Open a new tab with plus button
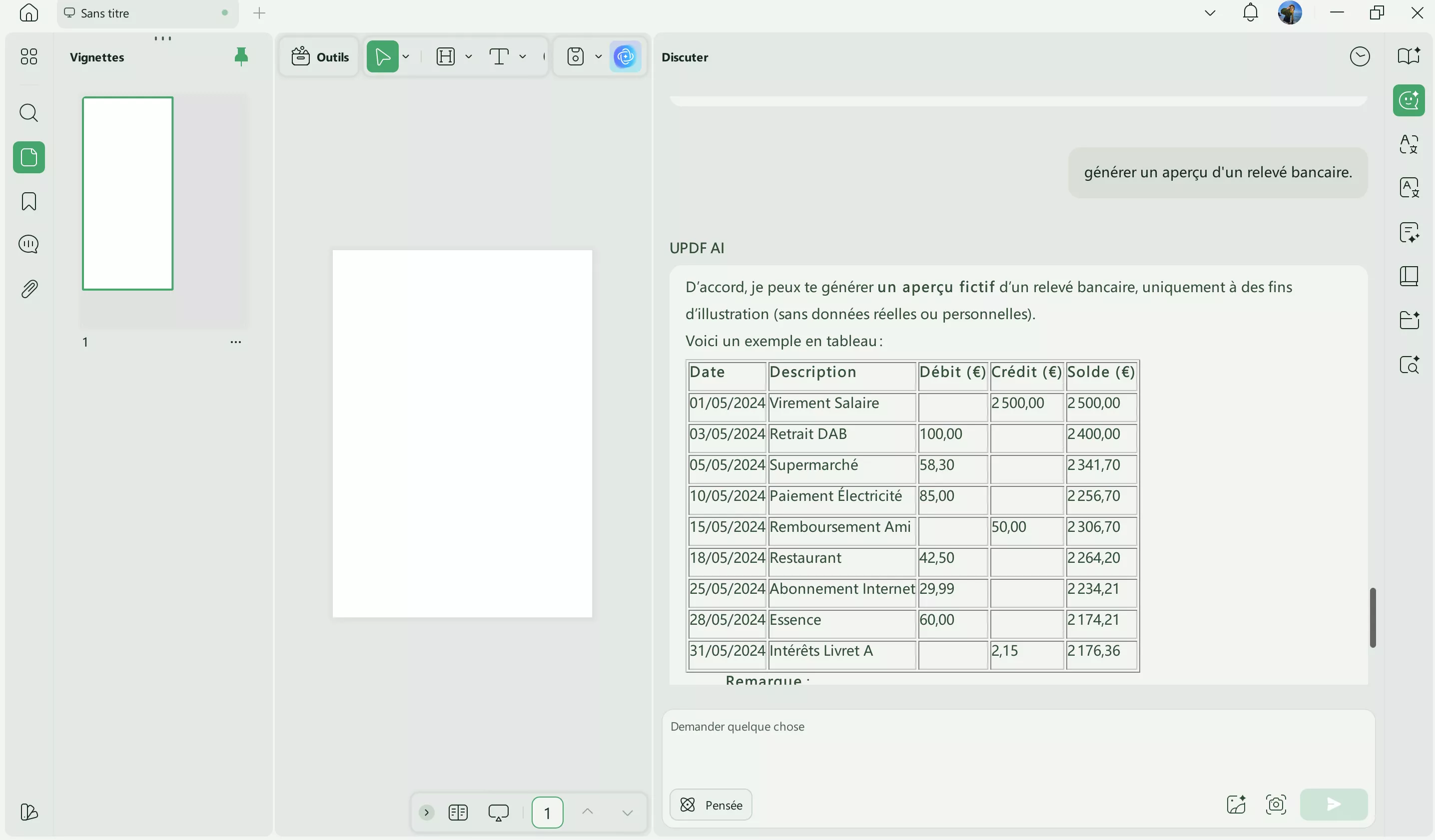 (x=259, y=13)
